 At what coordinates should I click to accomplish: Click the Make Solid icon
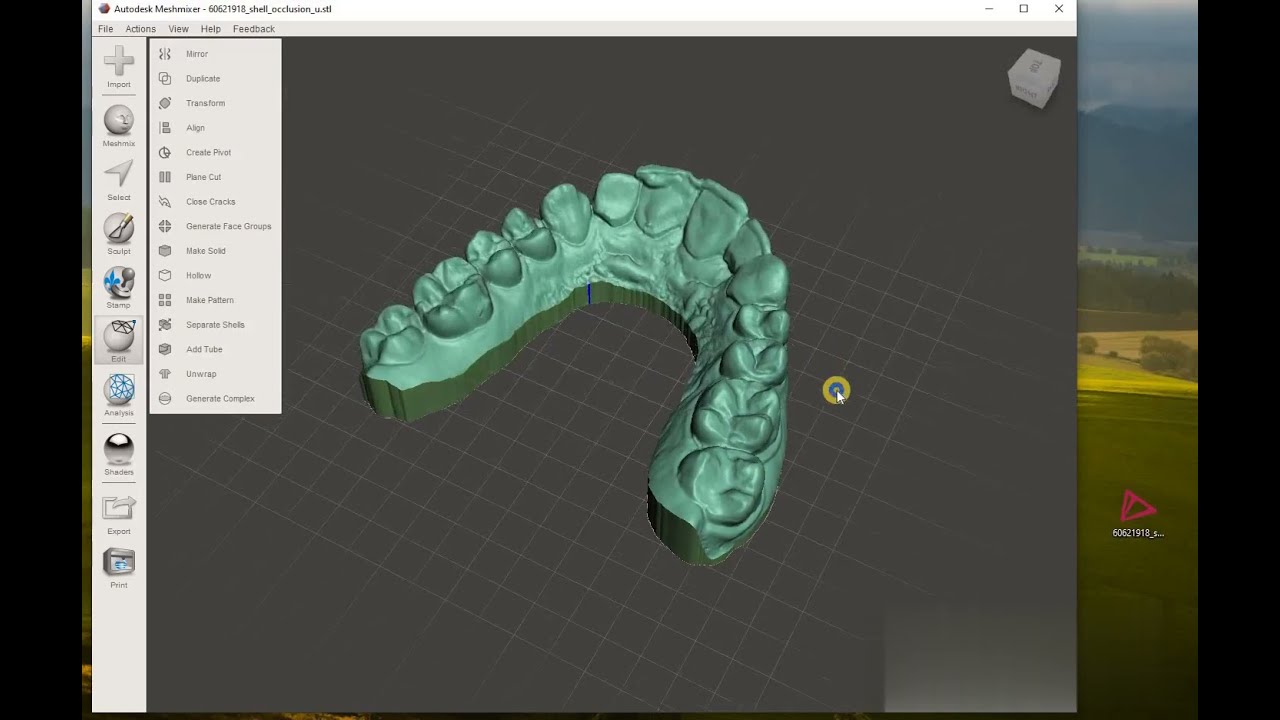tap(165, 251)
